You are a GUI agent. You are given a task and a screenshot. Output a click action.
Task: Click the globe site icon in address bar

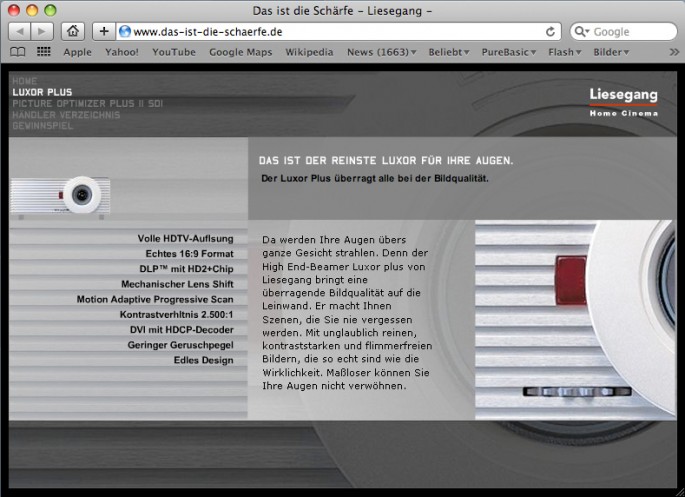point(125,31)
